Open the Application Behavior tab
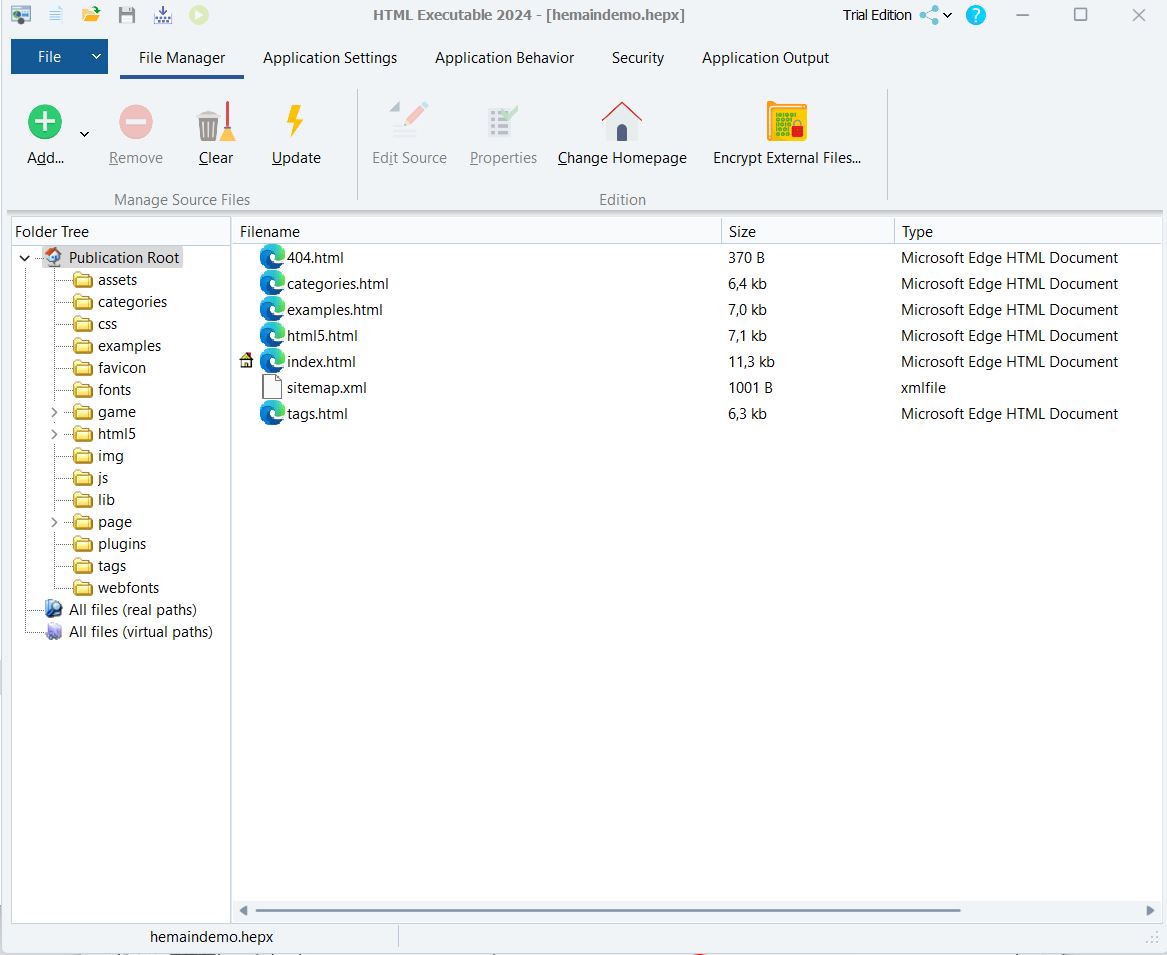This screenshot has height=955, width=1167. pyautogui.click(x=504, y=58)
